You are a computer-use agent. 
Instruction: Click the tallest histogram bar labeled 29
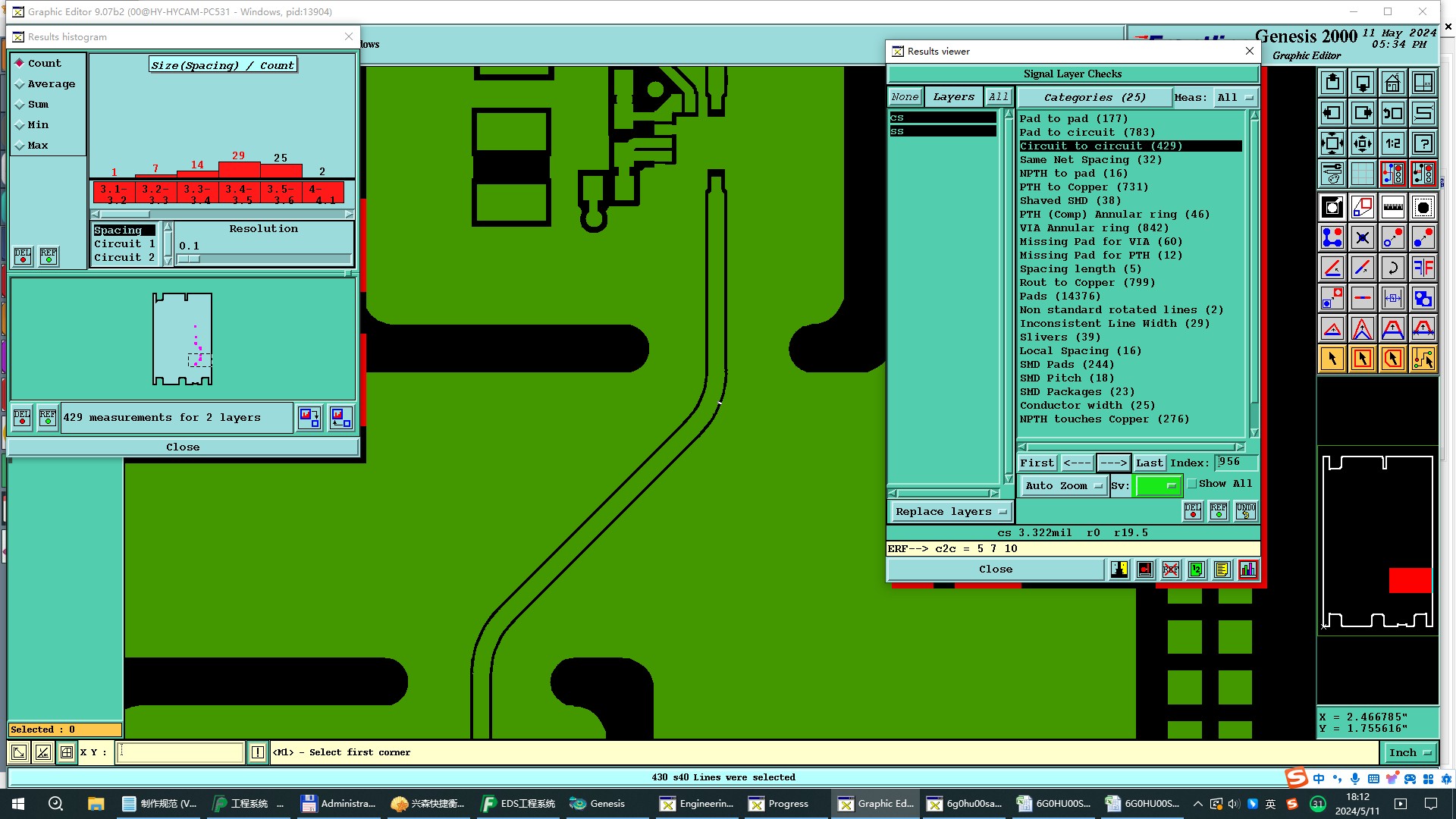[x=239, y=170]
